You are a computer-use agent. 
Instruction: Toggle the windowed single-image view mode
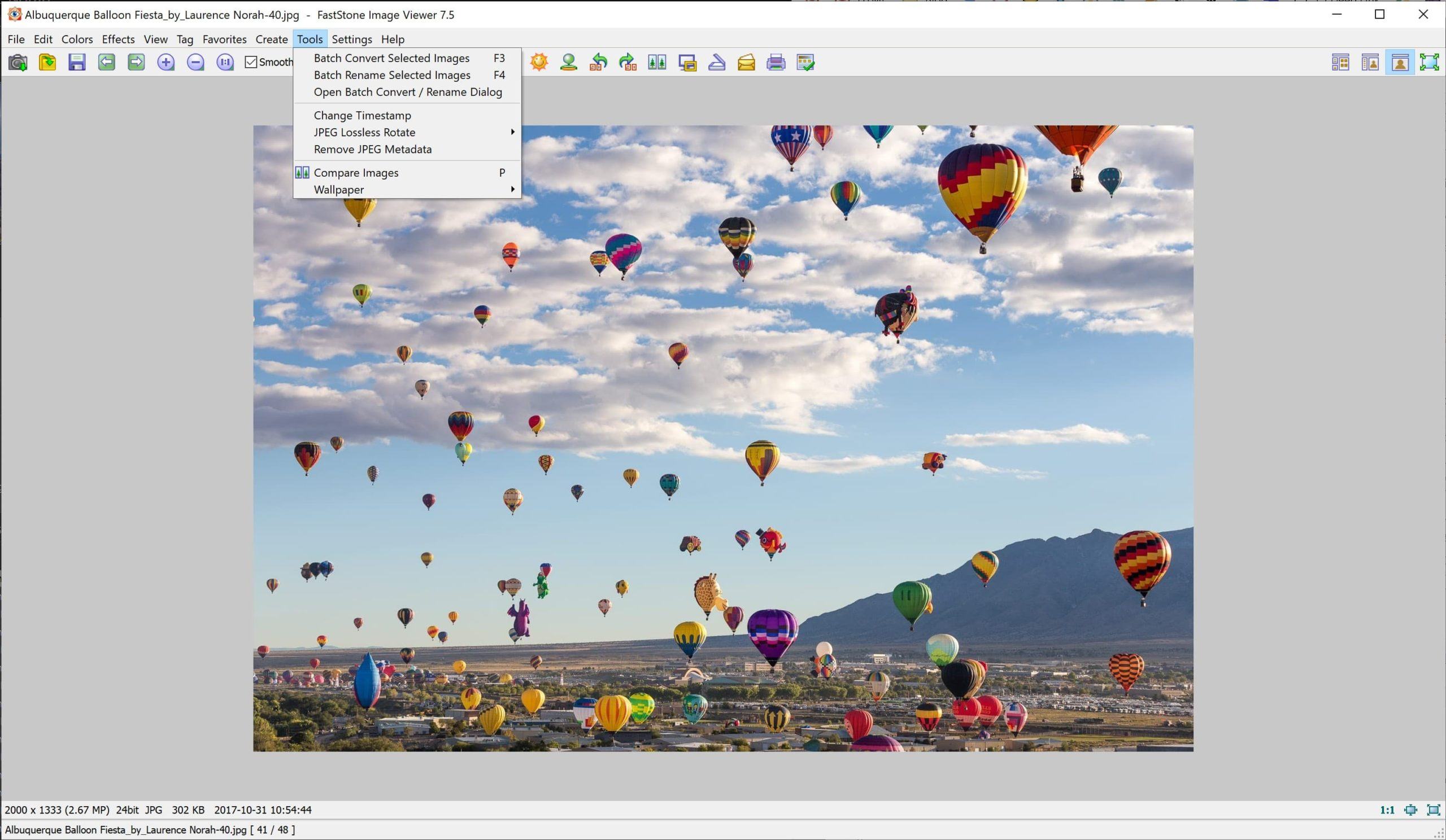tap(1400, 62)
